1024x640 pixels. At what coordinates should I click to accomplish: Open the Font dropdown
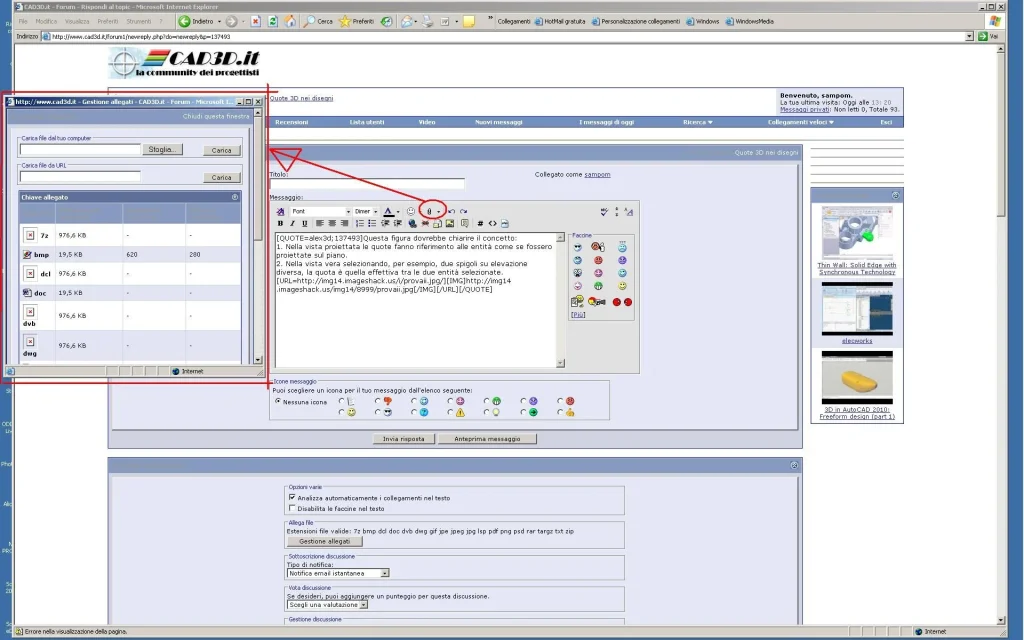point(321,211)
